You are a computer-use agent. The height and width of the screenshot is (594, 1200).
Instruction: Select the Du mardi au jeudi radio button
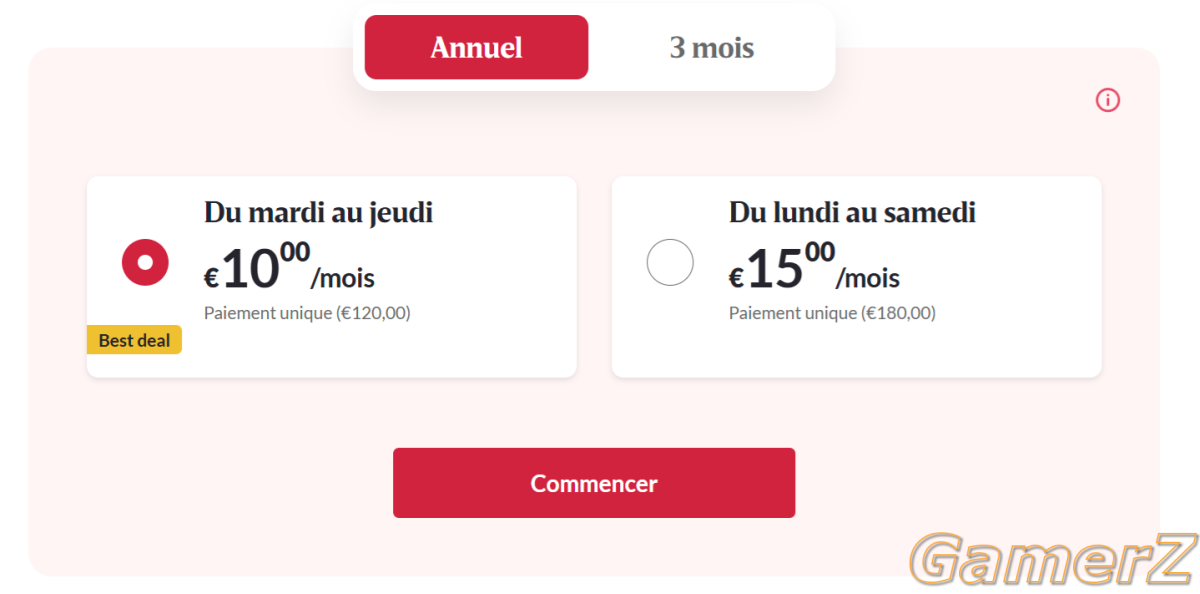[145, 263]
